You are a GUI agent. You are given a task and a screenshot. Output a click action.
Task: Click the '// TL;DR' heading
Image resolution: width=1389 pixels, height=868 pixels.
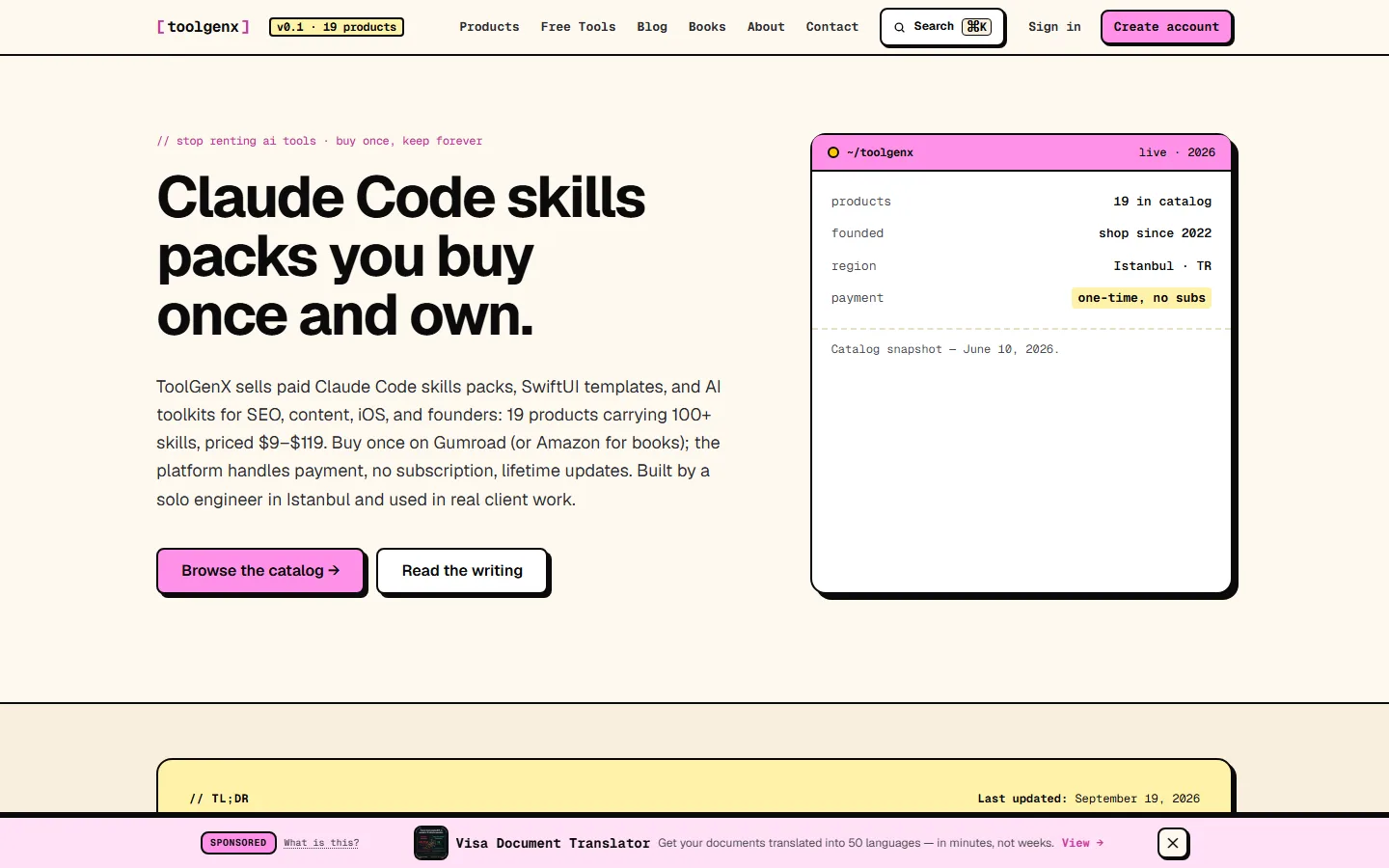[219, 799]
